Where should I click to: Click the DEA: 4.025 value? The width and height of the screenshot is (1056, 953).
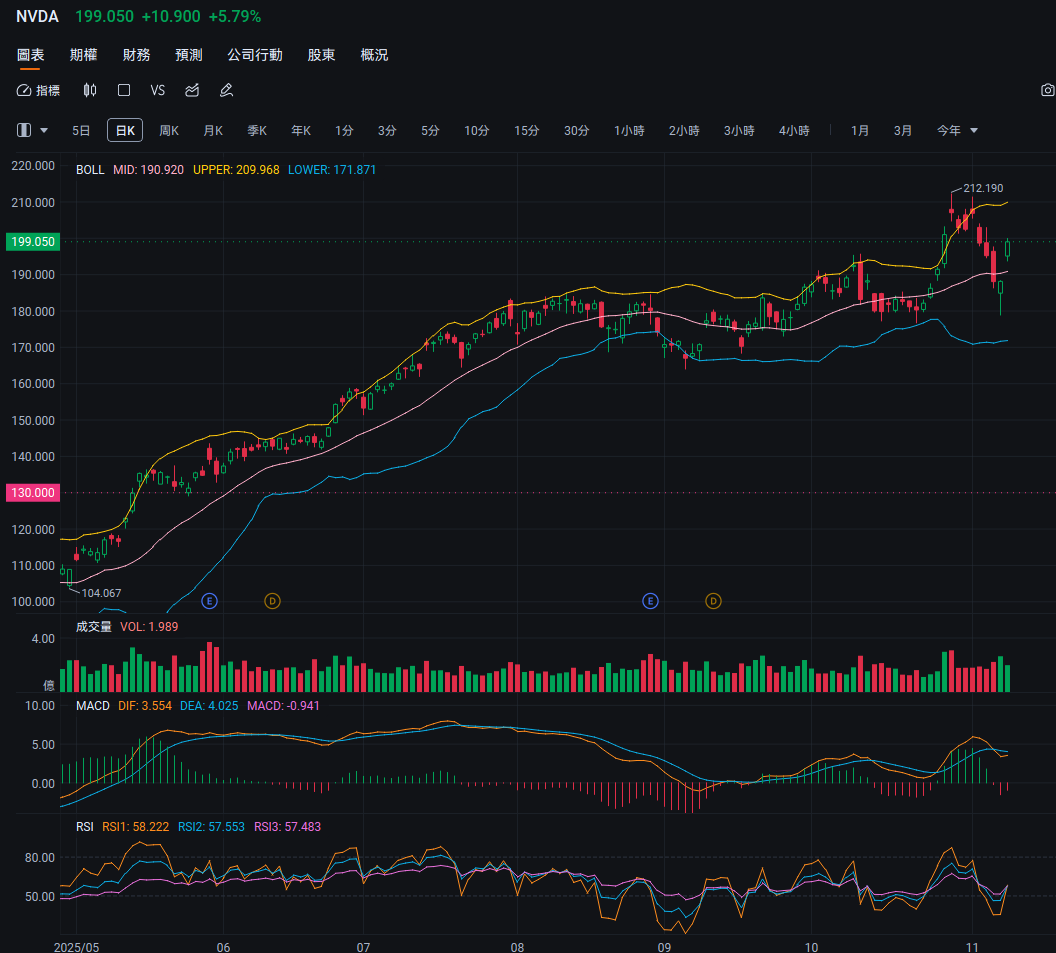tap(209, 706)
